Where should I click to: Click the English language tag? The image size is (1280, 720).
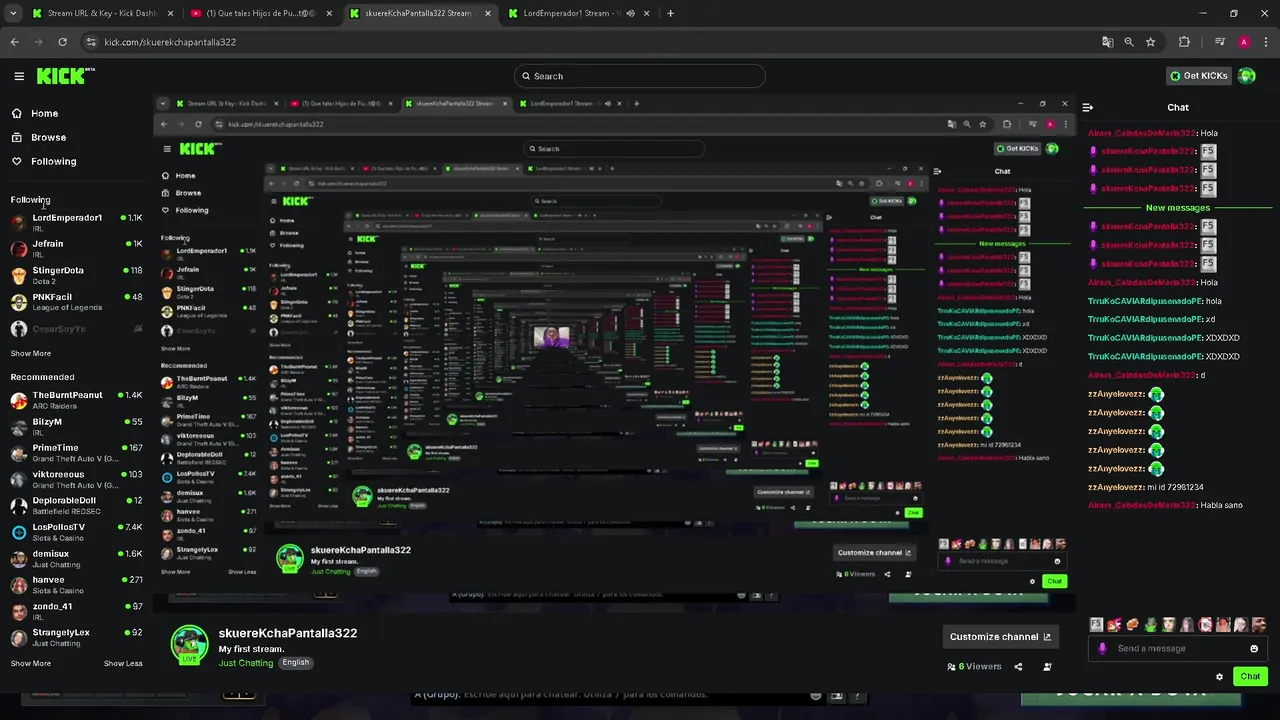coord(295,662)
